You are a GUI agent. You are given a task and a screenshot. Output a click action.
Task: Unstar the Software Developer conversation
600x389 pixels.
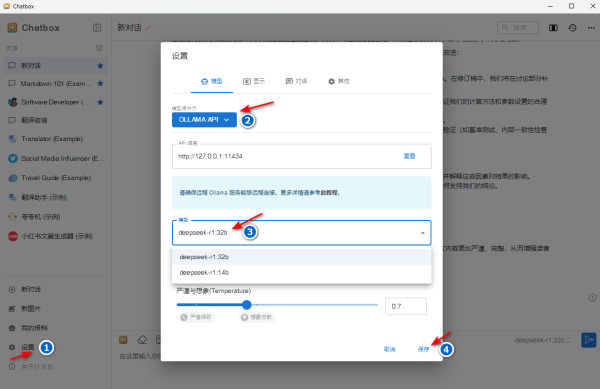coord(100,102)
